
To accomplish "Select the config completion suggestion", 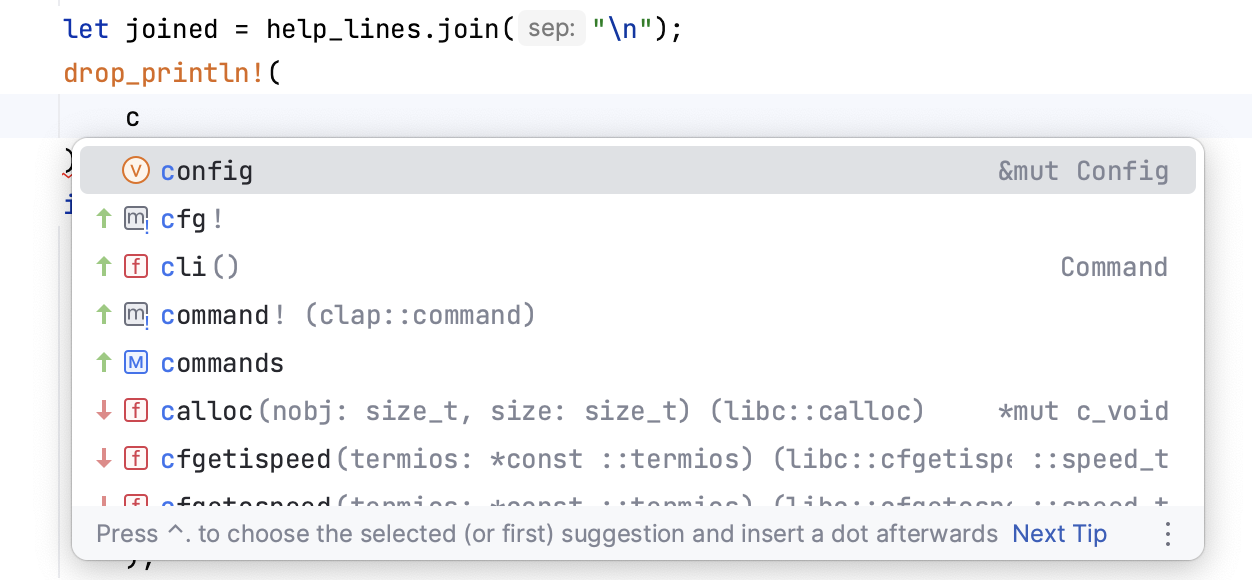I will click(x=207, y=170).
